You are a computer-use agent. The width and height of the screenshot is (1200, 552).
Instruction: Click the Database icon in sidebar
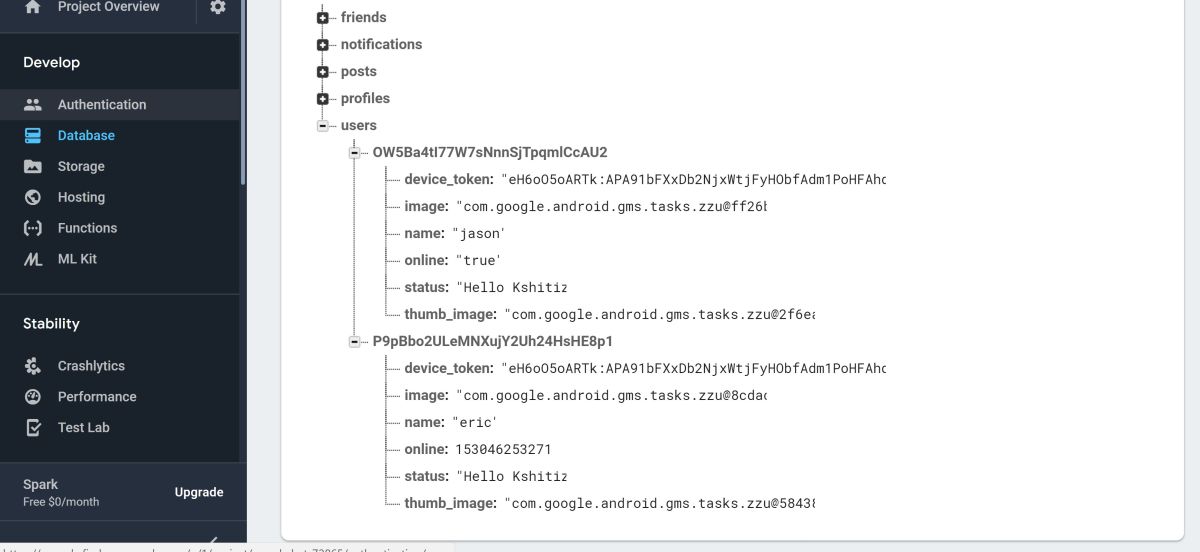tap(33, 135)
